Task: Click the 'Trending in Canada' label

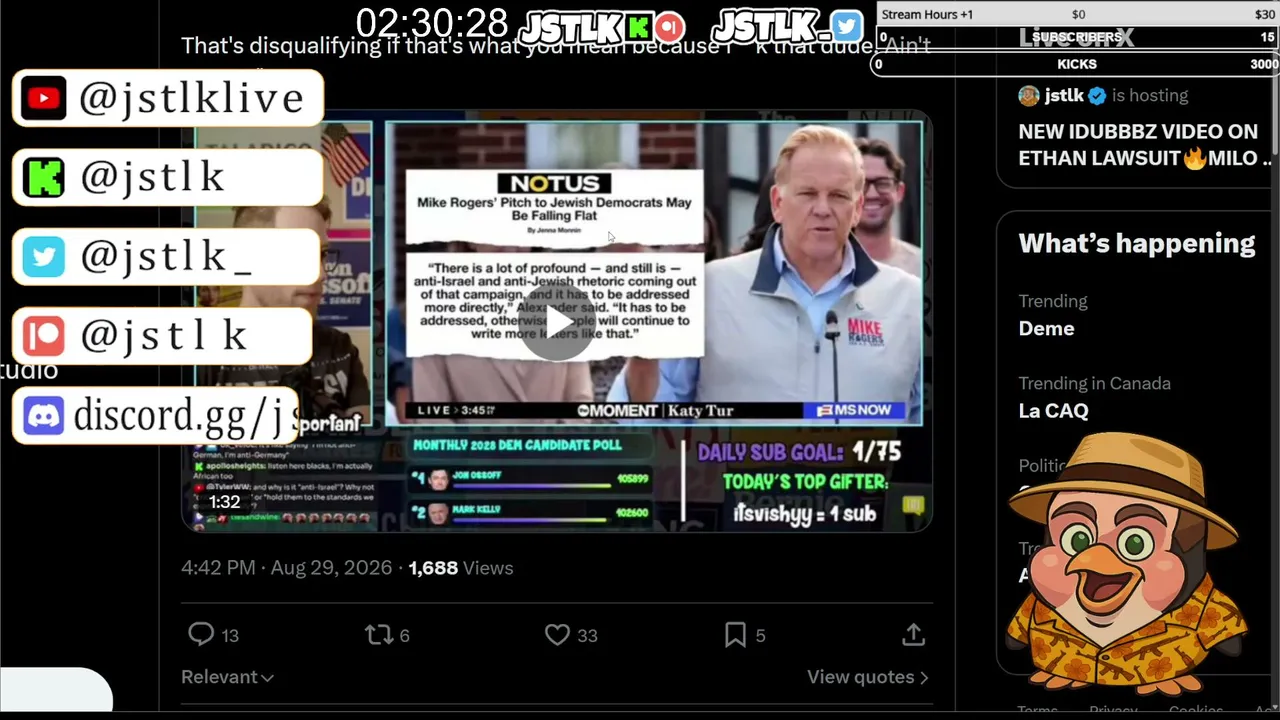Action: point(1094,383)
